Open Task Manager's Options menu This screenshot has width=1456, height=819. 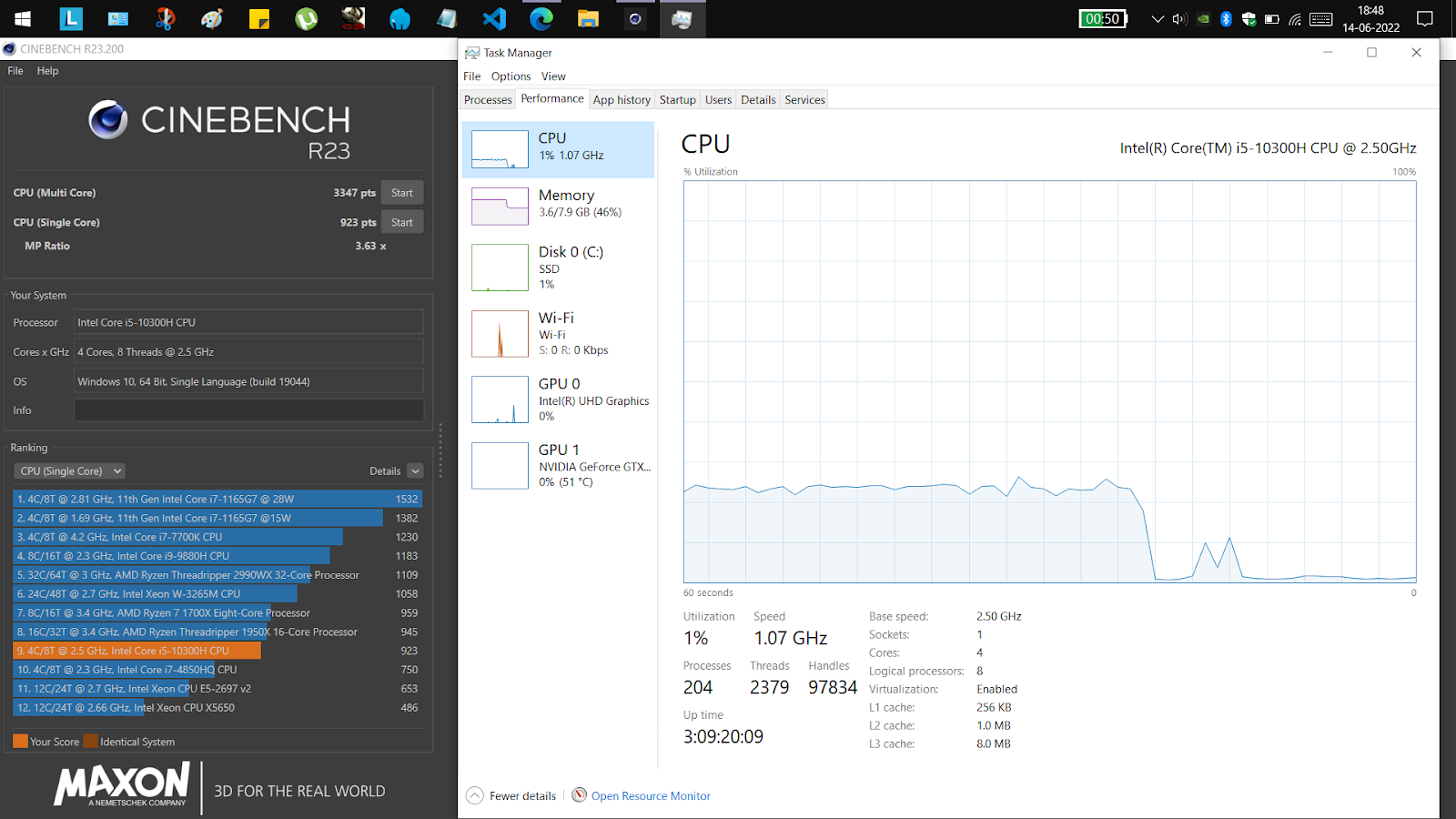(x=511, y=76)
